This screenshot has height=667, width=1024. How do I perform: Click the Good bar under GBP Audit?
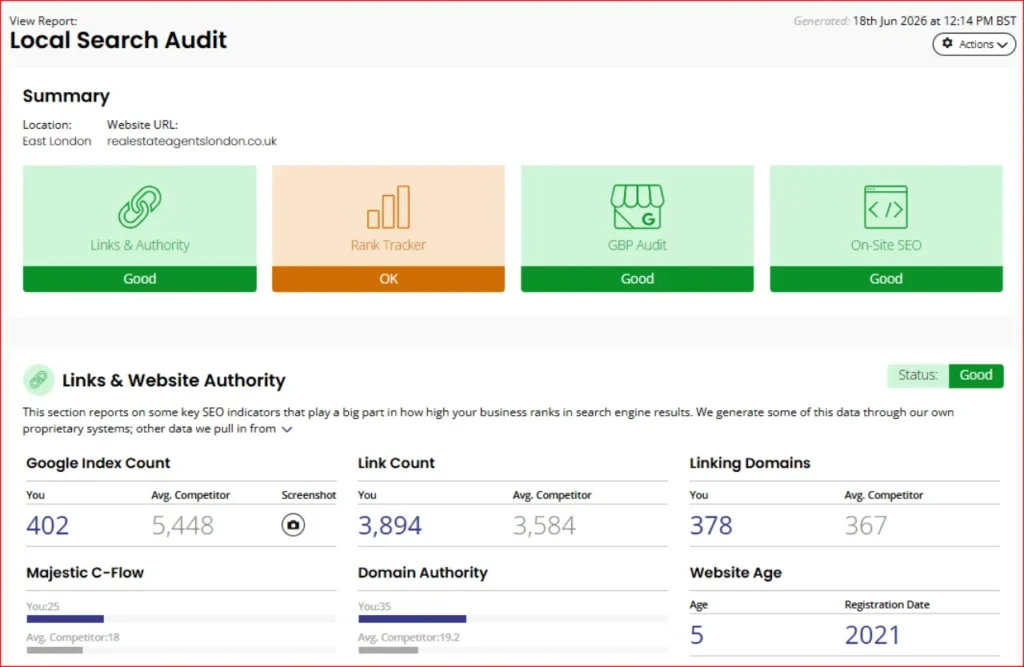click(x=637, y=279)
